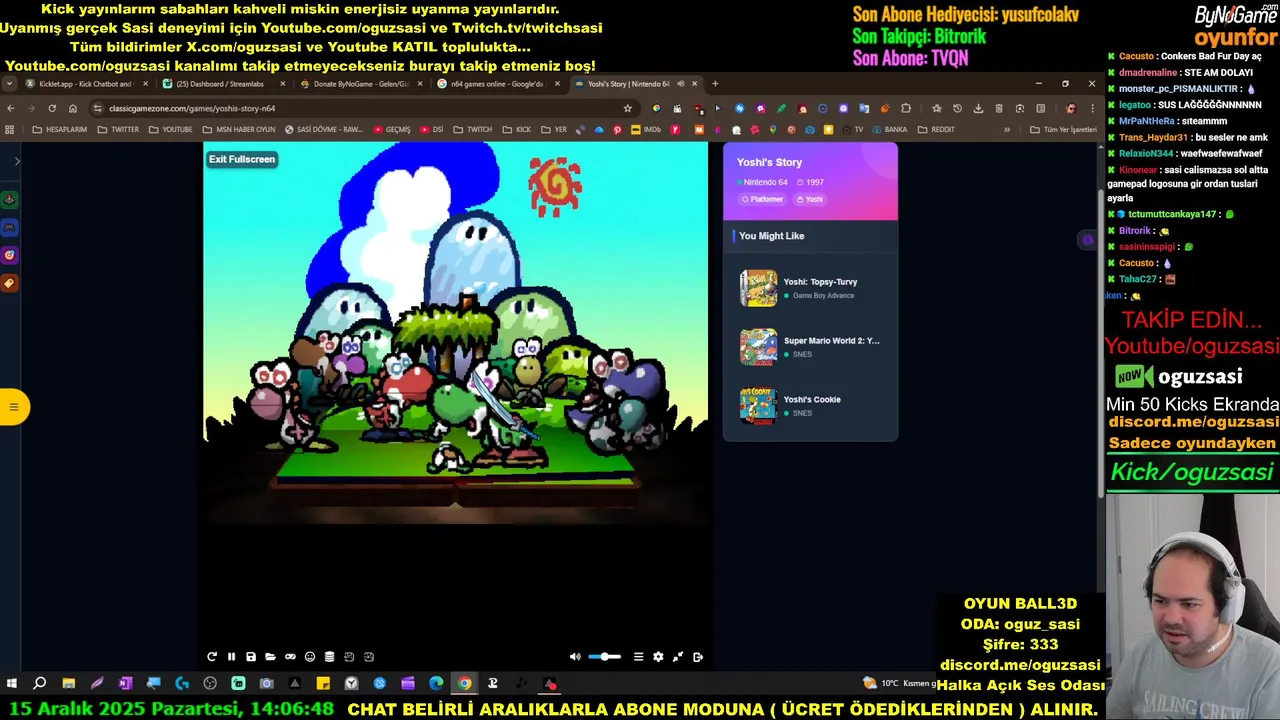This screenshot has width=1280, height=720.
Task: Open GEÇMİŞ bookmark
Action: click(392, 130)
